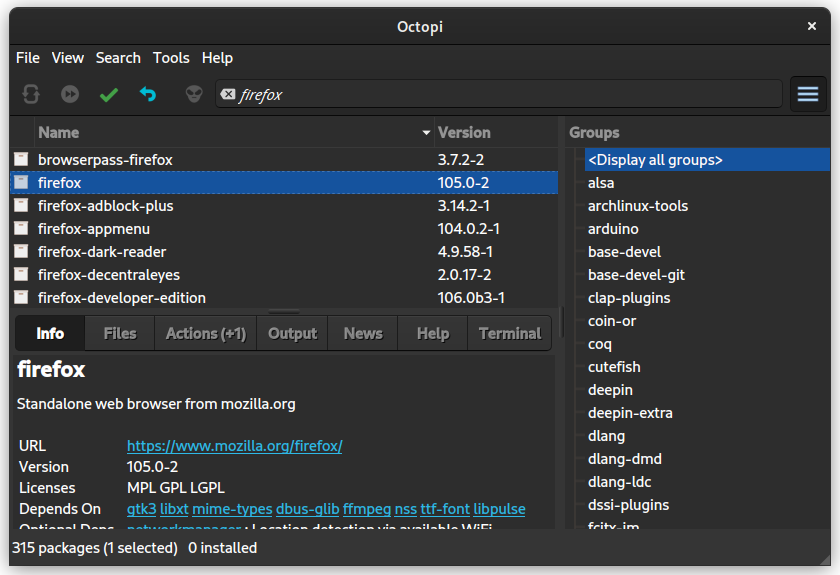840x575 pixels.
Task: Open the hamburger menu button
Action: pyautogui.click(x=808, y=94)
